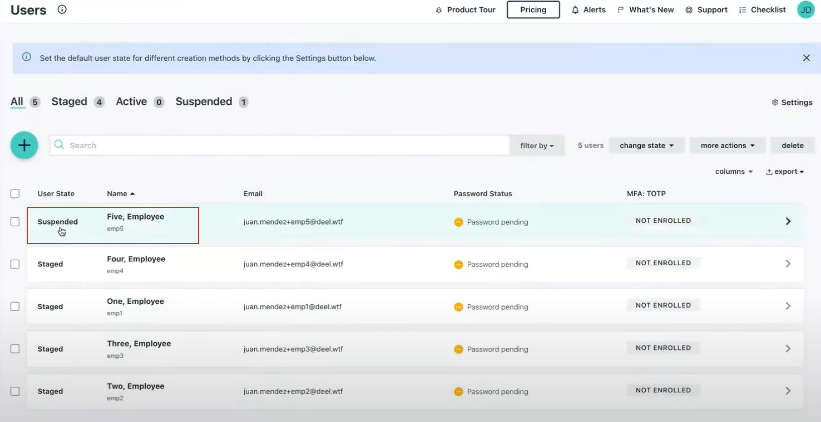The image size is (821, 422).
Task: Expand the One, Employee row chevron
Action: (788, 306)
